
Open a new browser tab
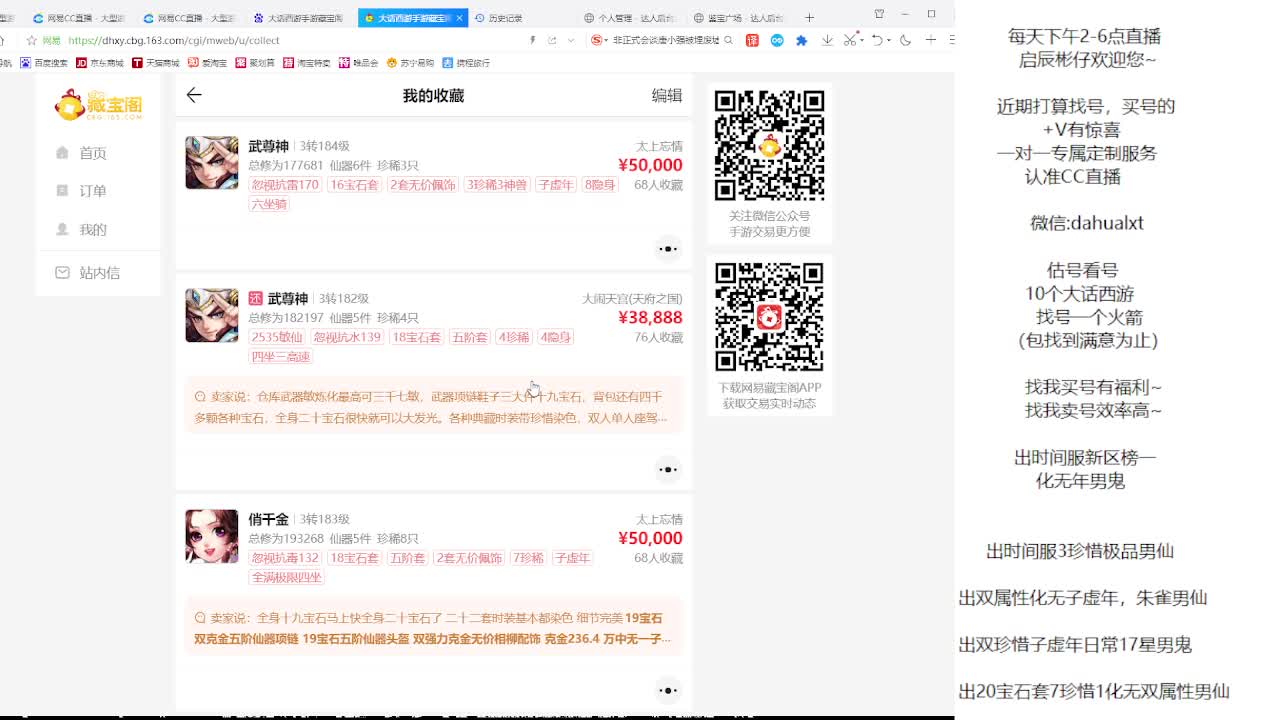pyautogui.click(x=809, y=17)
